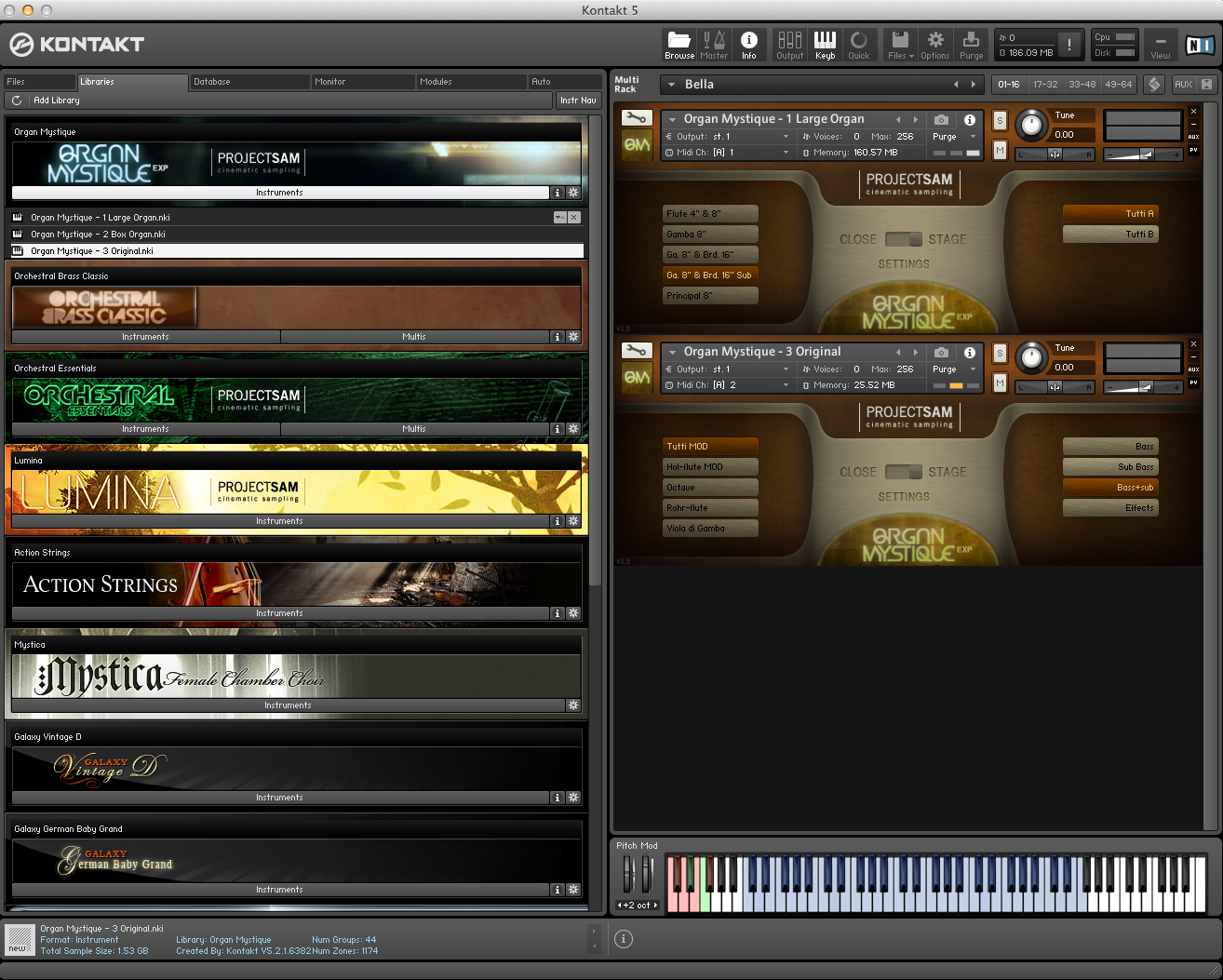This screenshot has height=980, width=1223.
Task: Select rack page 17-32
Action: (1046, 84)
